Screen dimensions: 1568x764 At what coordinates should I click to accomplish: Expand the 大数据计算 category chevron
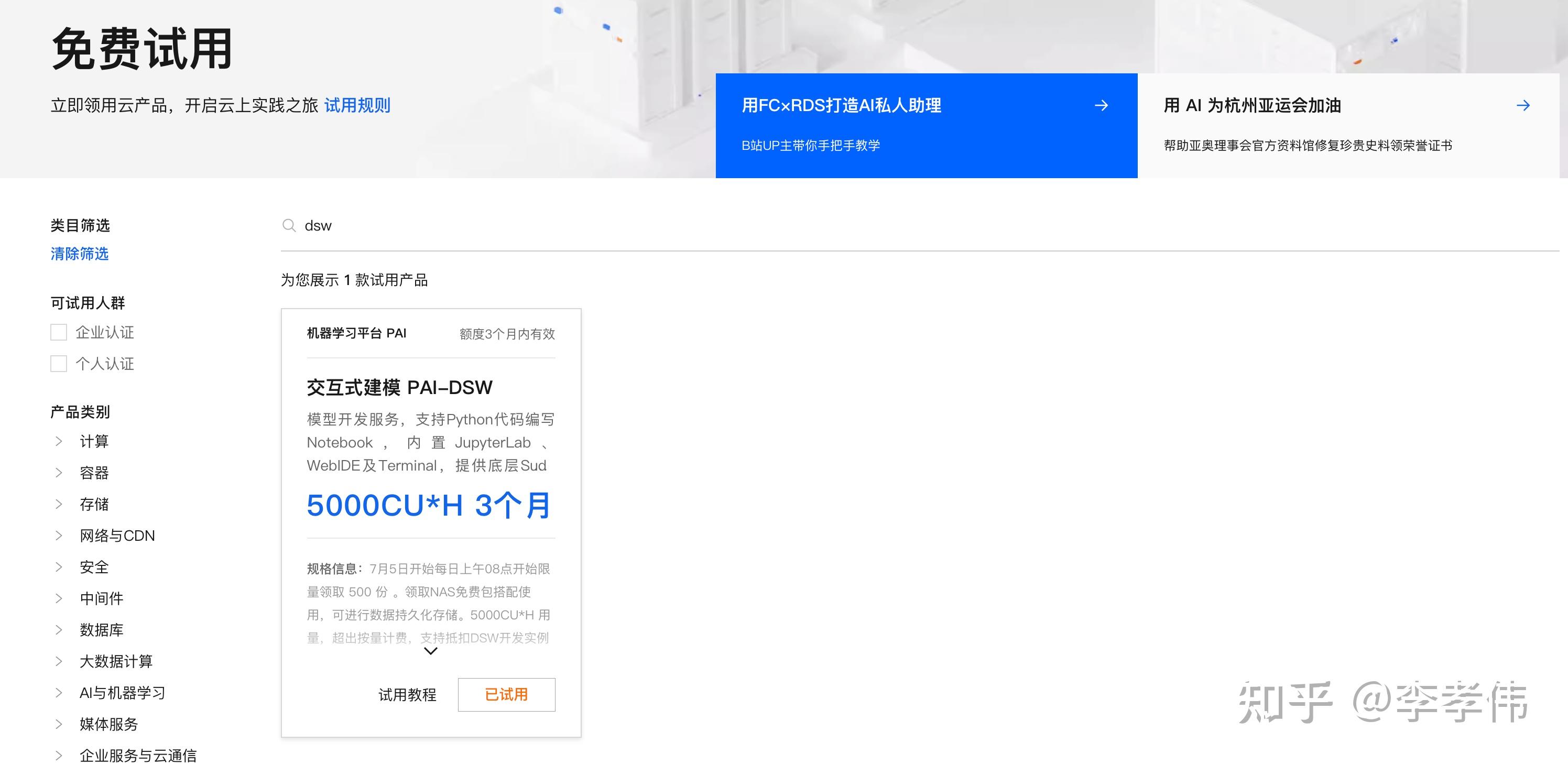(x=59, y=661)
